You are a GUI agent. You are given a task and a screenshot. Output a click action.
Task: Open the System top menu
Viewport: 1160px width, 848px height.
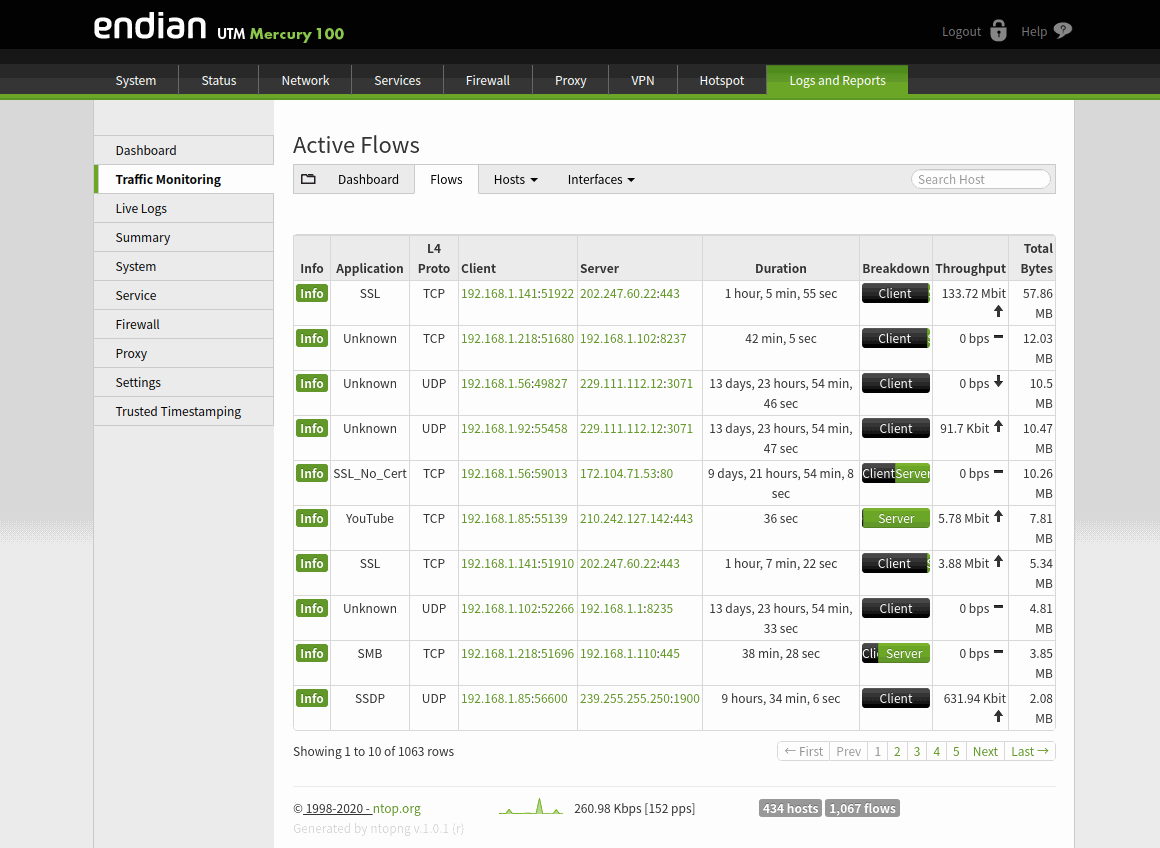point(135,81)
